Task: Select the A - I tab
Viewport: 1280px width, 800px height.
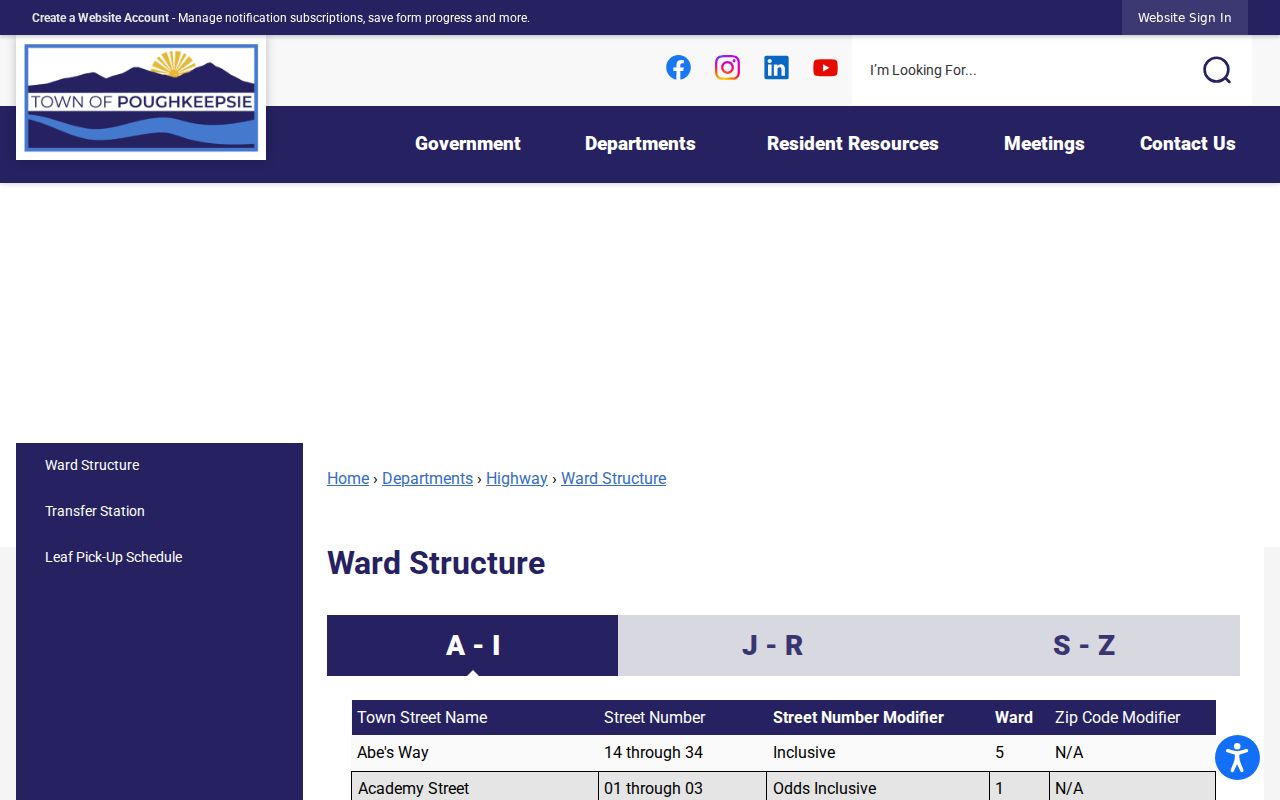Action: pyautogui.click(x=472, y=645)
